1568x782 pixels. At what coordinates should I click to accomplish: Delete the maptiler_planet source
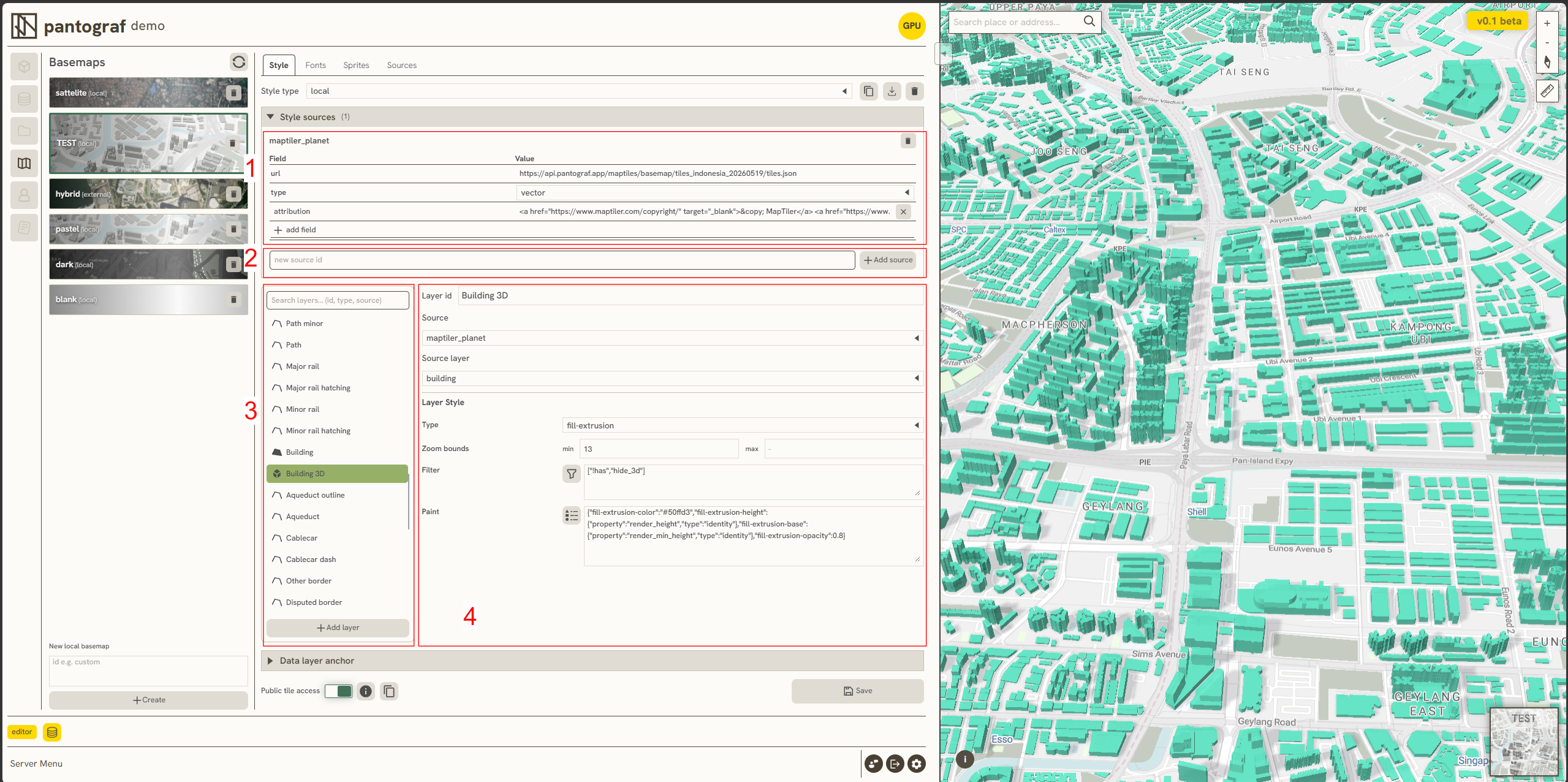908,141
